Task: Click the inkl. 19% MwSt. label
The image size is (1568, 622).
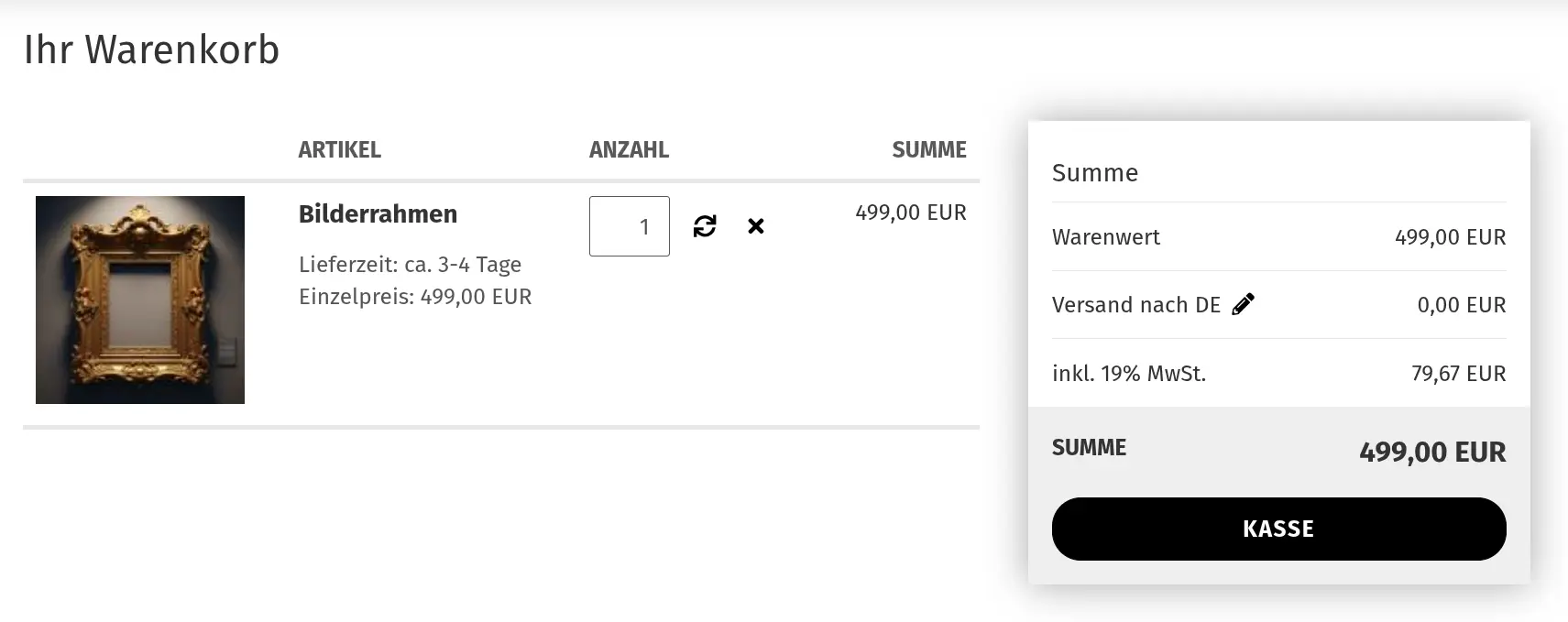Action: click(1129, 374)
